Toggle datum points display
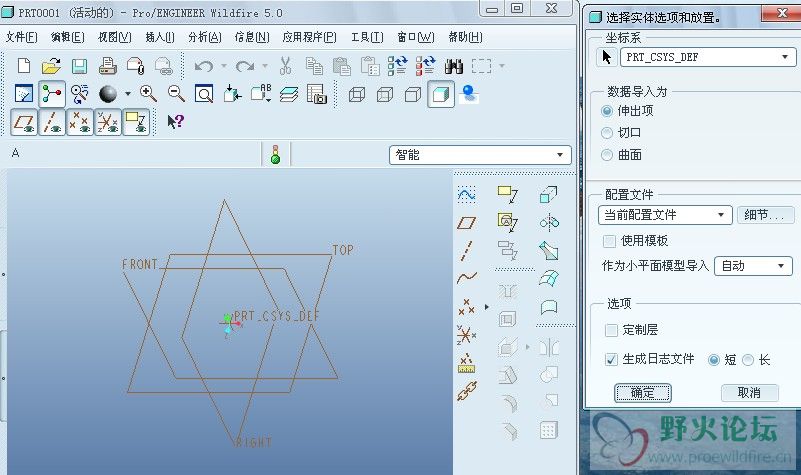The width and height of the screenshot is (801, 475). [80, 123]
